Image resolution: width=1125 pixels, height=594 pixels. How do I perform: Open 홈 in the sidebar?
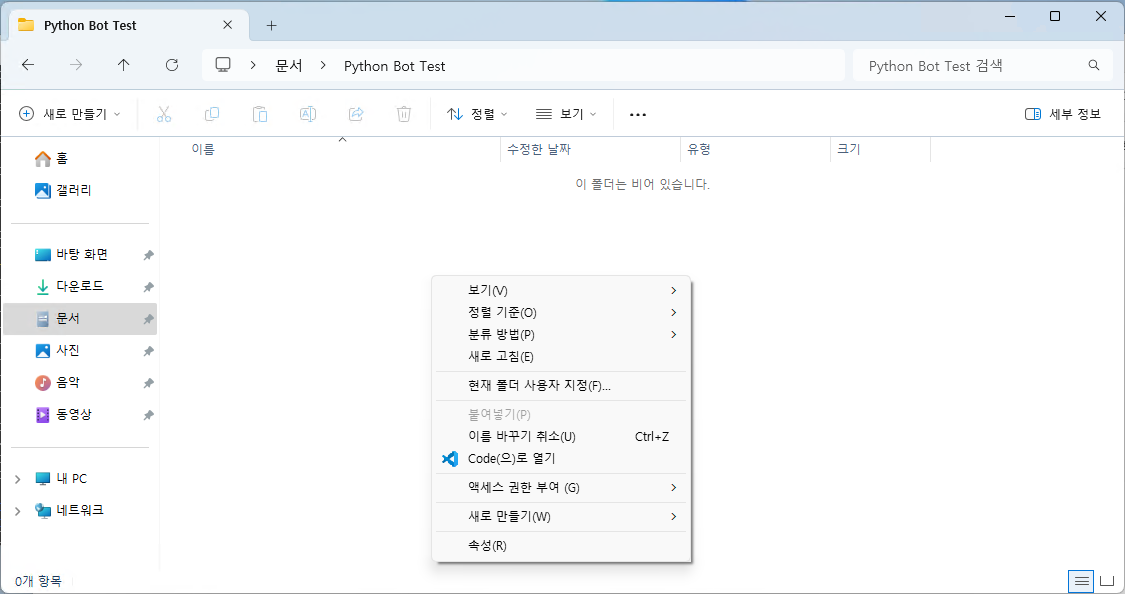[x=80, y=159]
